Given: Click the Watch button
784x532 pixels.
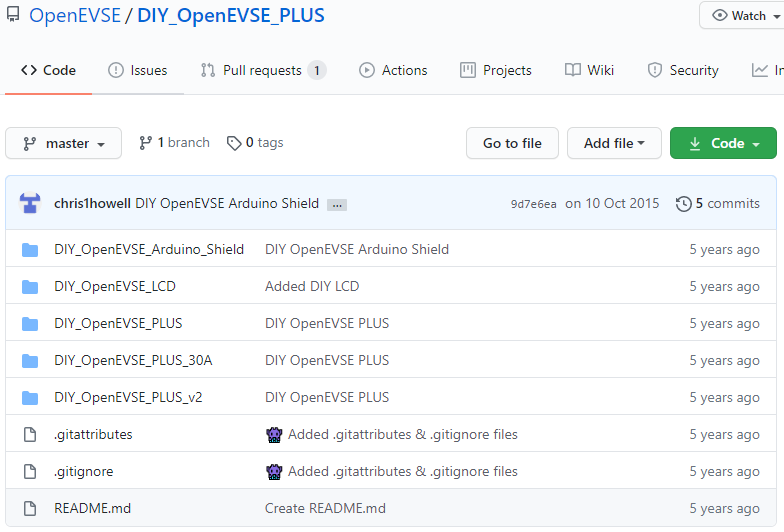Looking at the screenshot, I should tap(742, 16).
